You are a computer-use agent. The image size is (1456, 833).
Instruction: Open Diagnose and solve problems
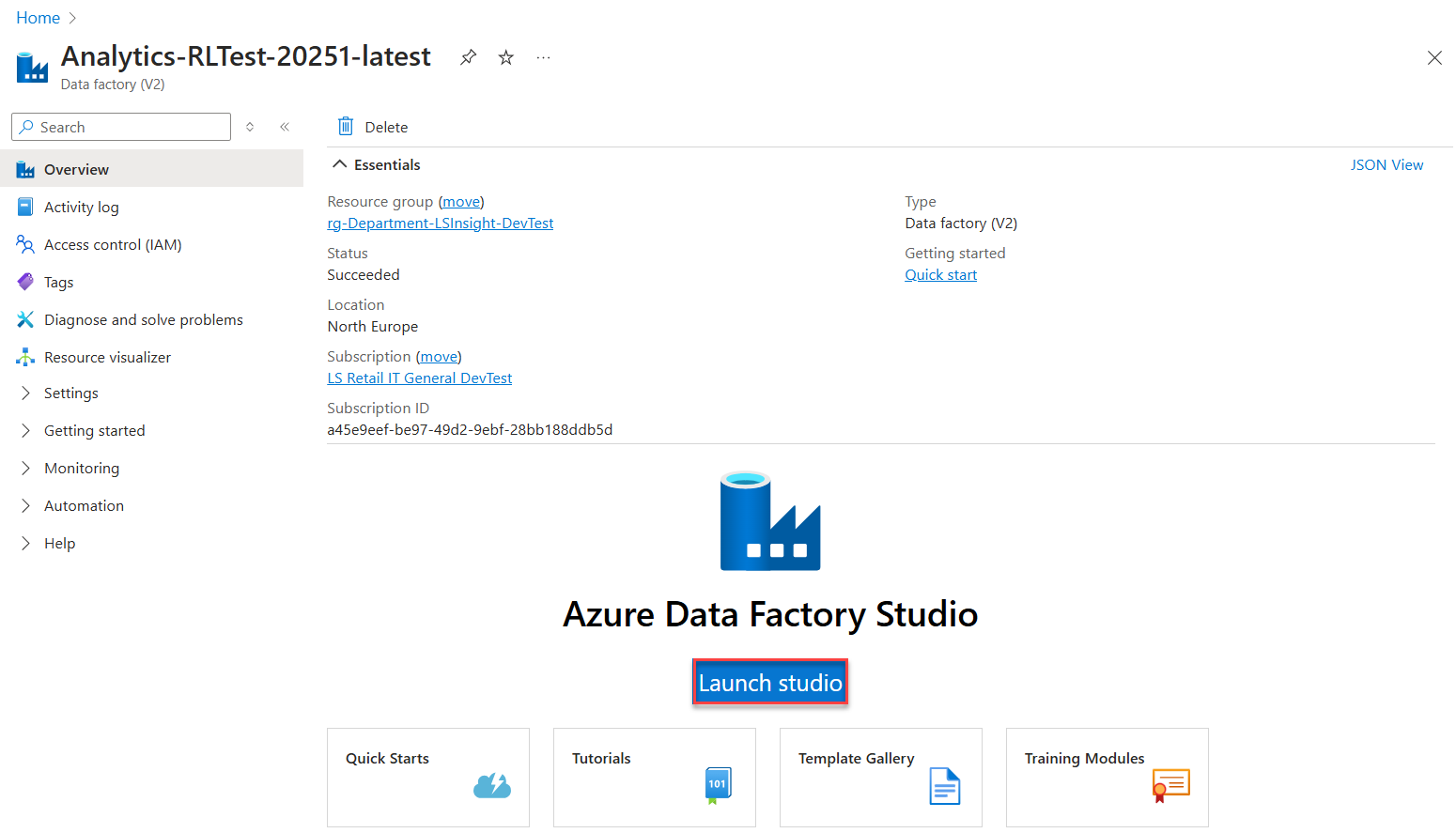tap(143, 320)
